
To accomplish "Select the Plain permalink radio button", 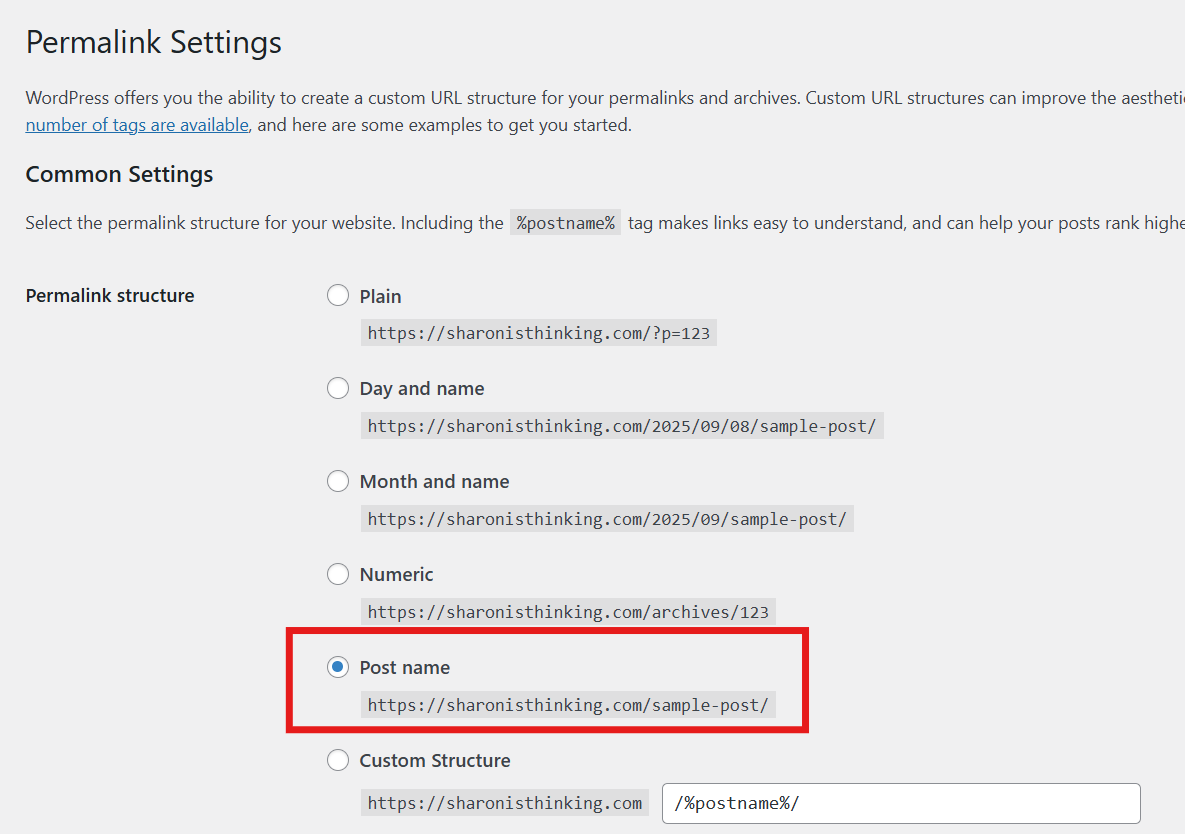I will tap(338, 296).
